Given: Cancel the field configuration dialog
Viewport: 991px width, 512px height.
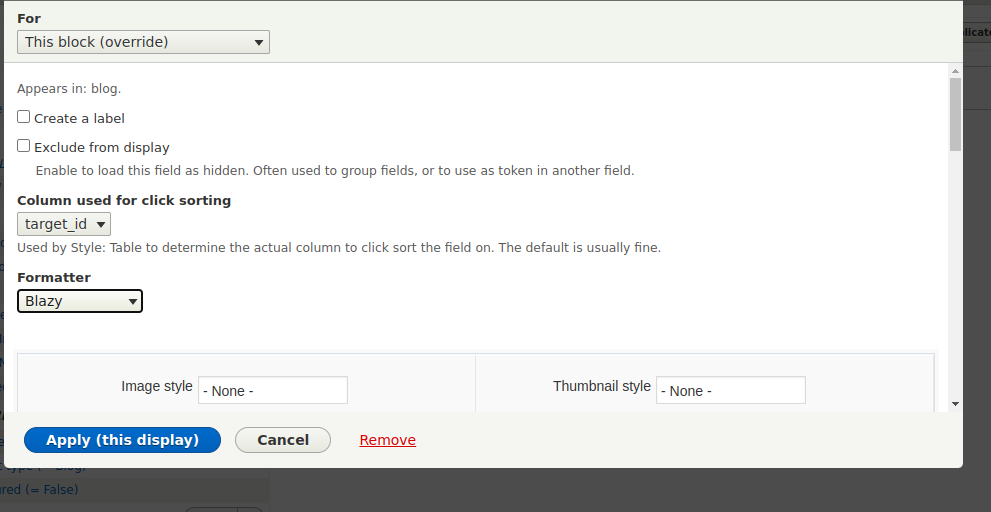Looking at the screenshot, I should click(283, 440).
